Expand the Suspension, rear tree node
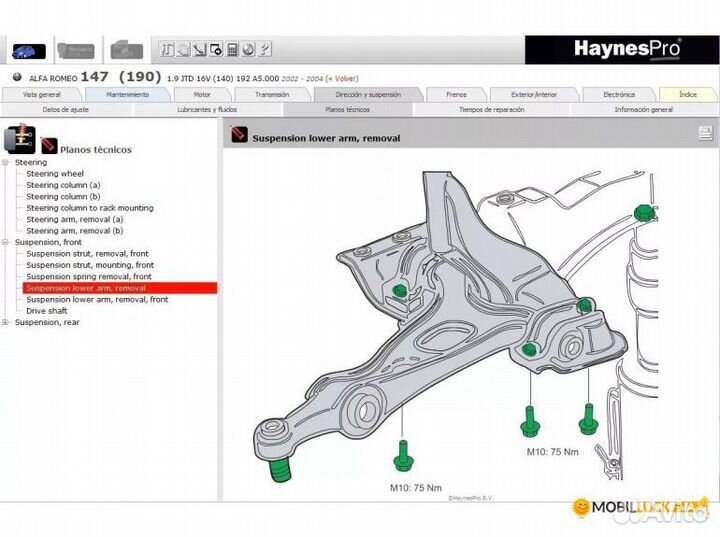The image size is (720, 537). coord(6,322)
